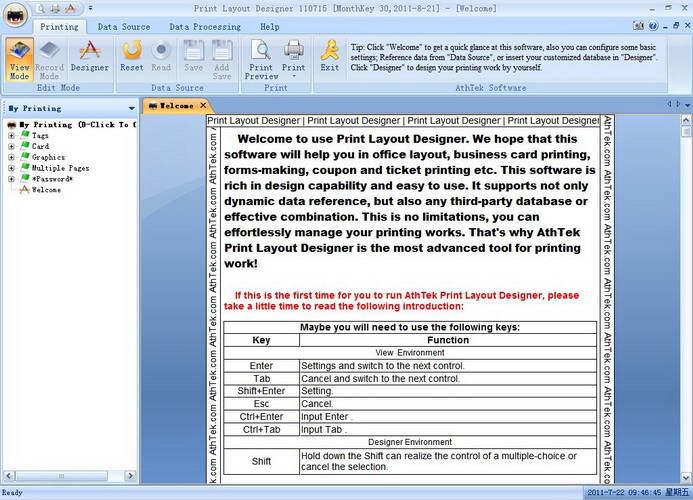Open the quick access toolbar customize arrow
Screen dimensions: 693x500
[x=90, y=8]
